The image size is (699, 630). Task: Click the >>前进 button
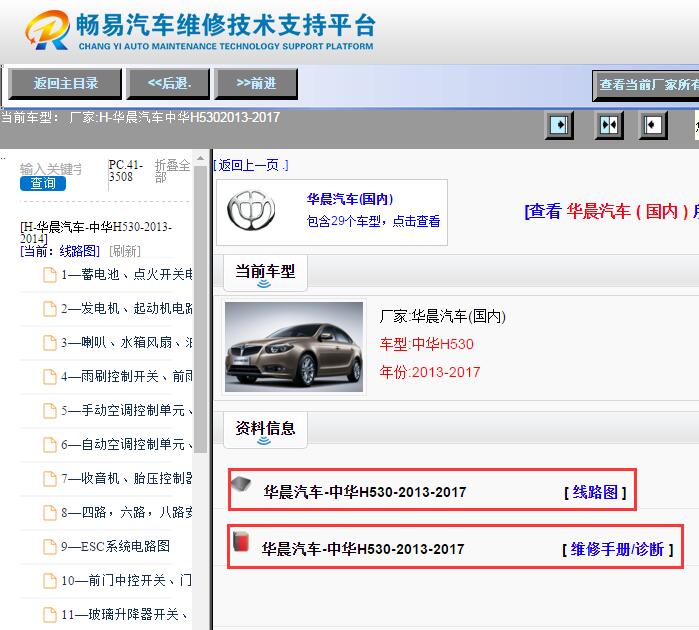(256, 83)
